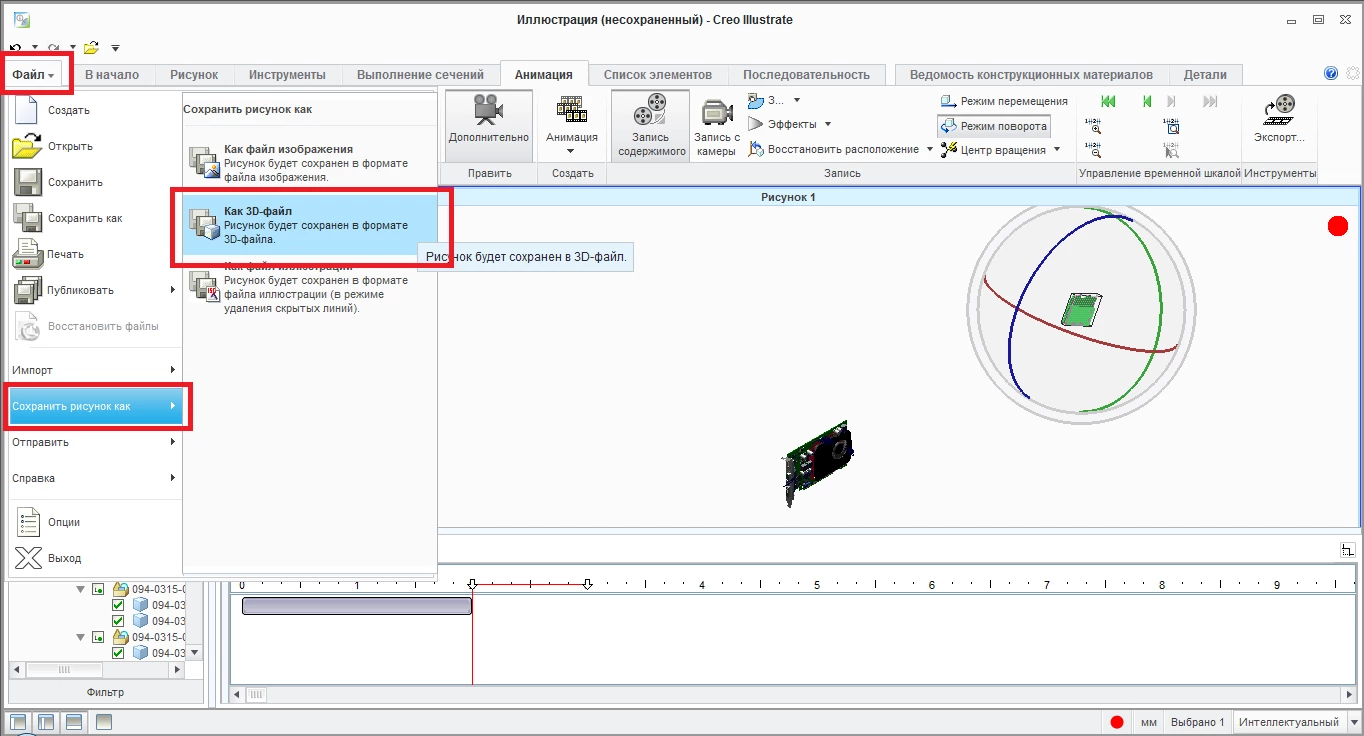
Task: Click the second layout icon in status bar
Action: [46, 722]
